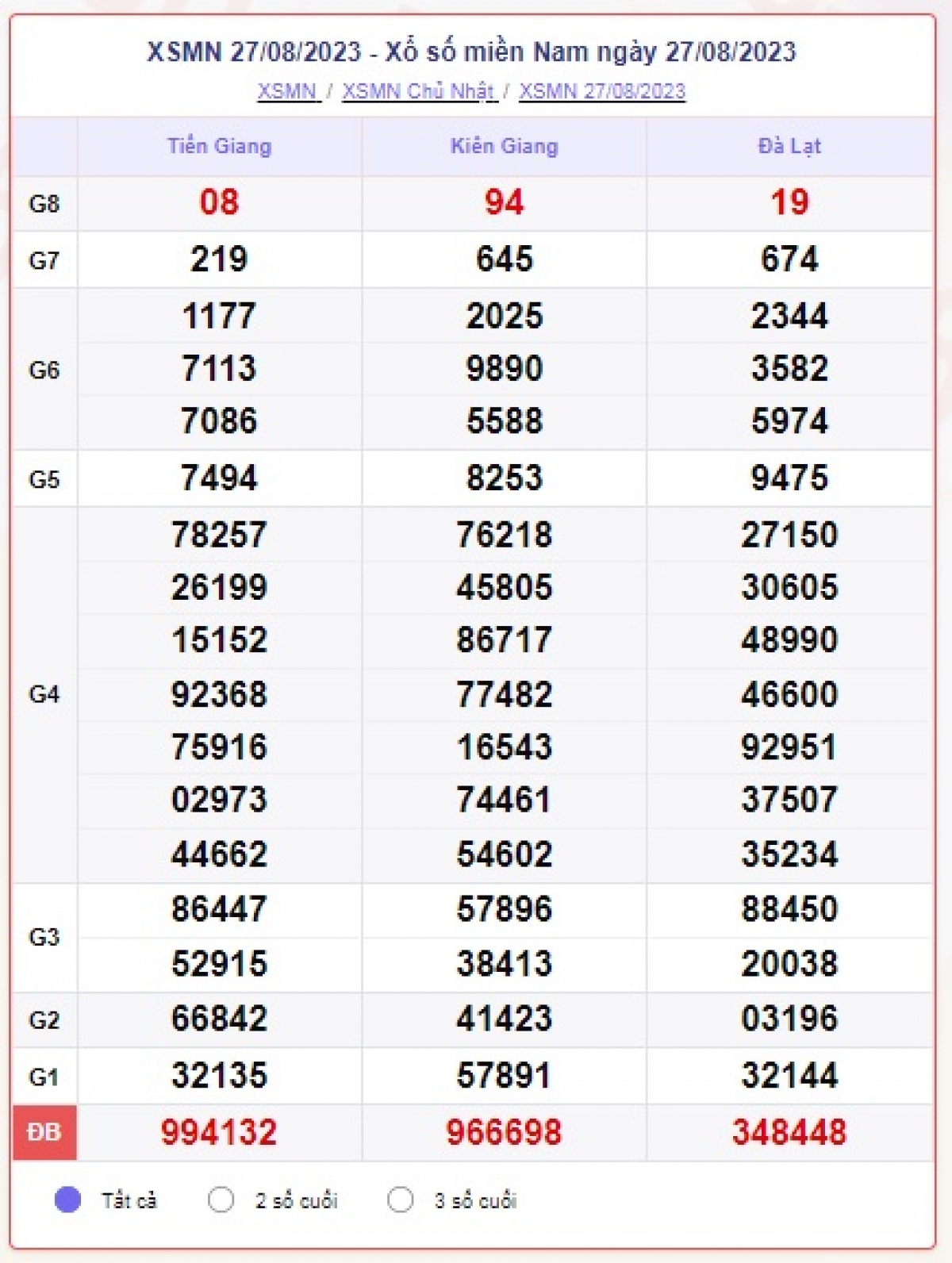952x1263 pixels.
Task: Click G4 number 02973
Action: click(219, 799)
